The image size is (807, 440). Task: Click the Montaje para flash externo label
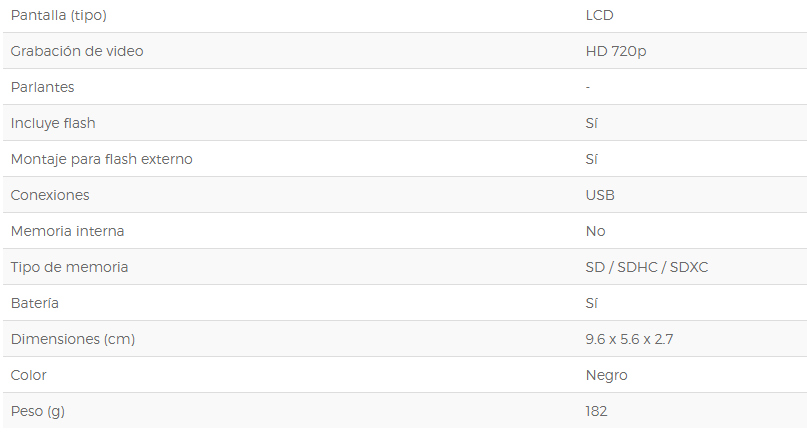click(101, 159)
